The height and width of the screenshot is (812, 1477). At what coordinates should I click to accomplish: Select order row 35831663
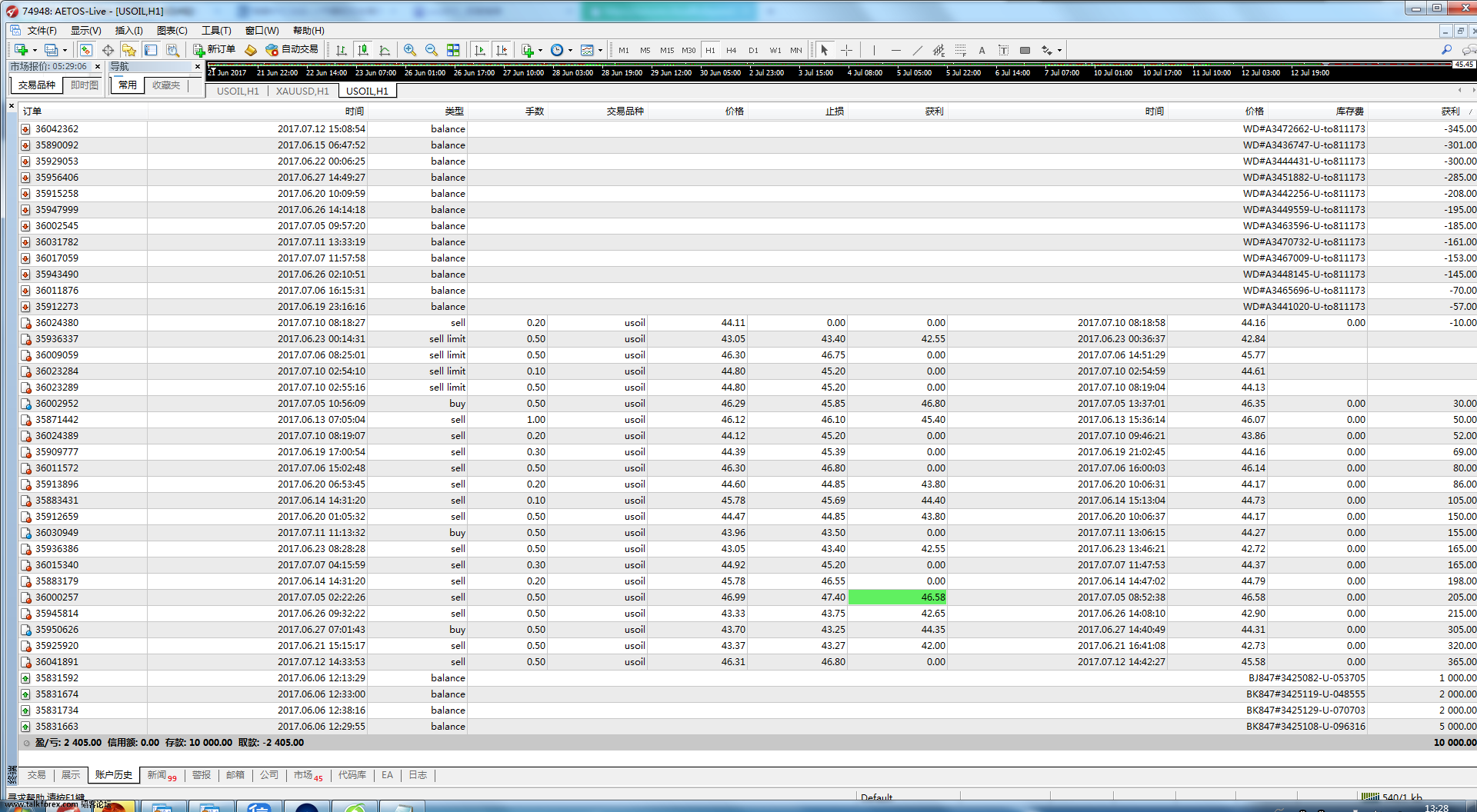(747, 727)
